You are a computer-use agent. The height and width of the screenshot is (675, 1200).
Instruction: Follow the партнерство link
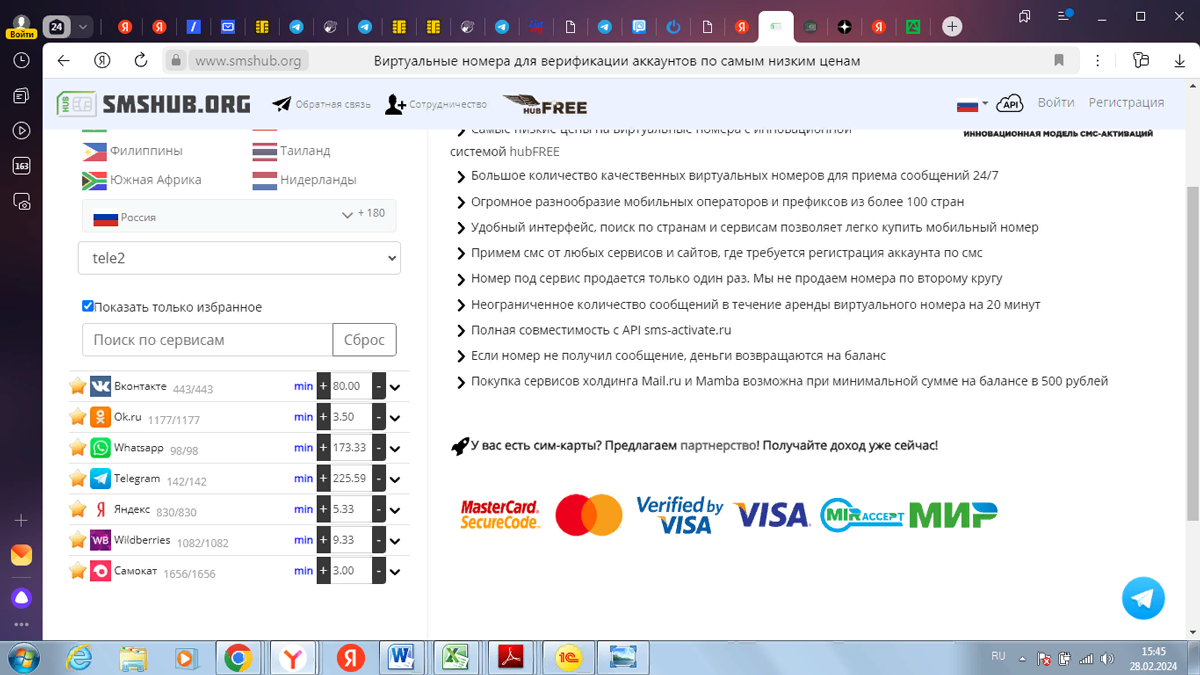click(719, 445)
